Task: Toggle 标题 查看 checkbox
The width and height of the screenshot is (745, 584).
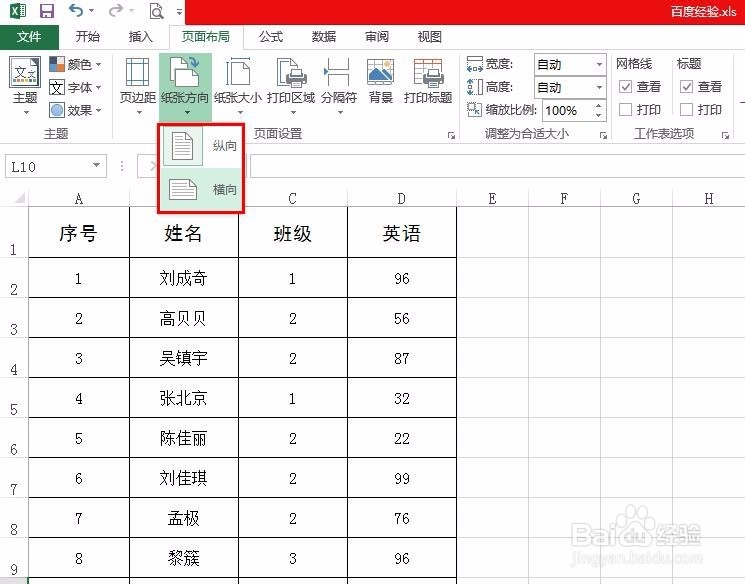Action: point(686,86)
